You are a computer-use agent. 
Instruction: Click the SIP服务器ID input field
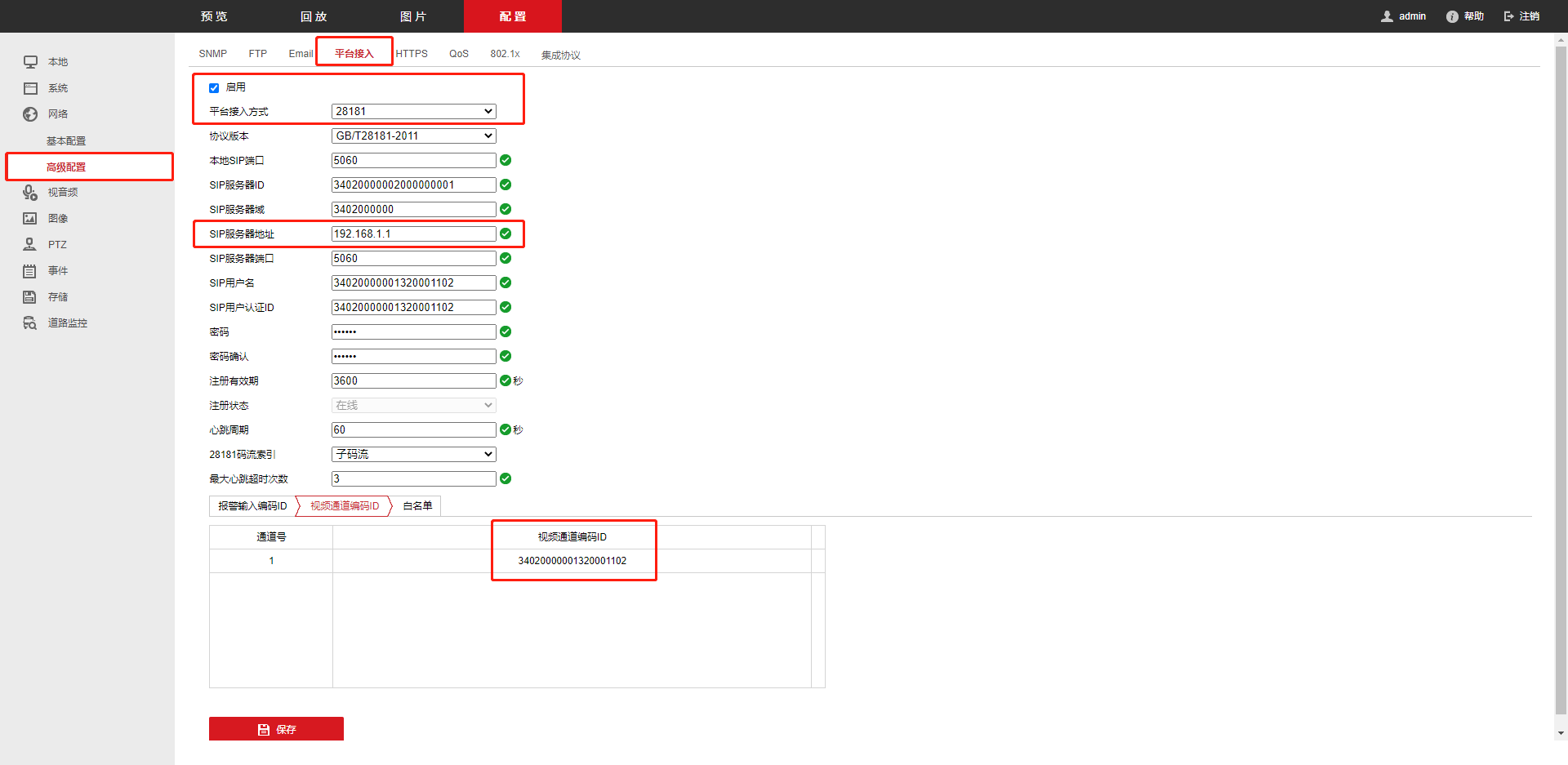coord(414,185)
